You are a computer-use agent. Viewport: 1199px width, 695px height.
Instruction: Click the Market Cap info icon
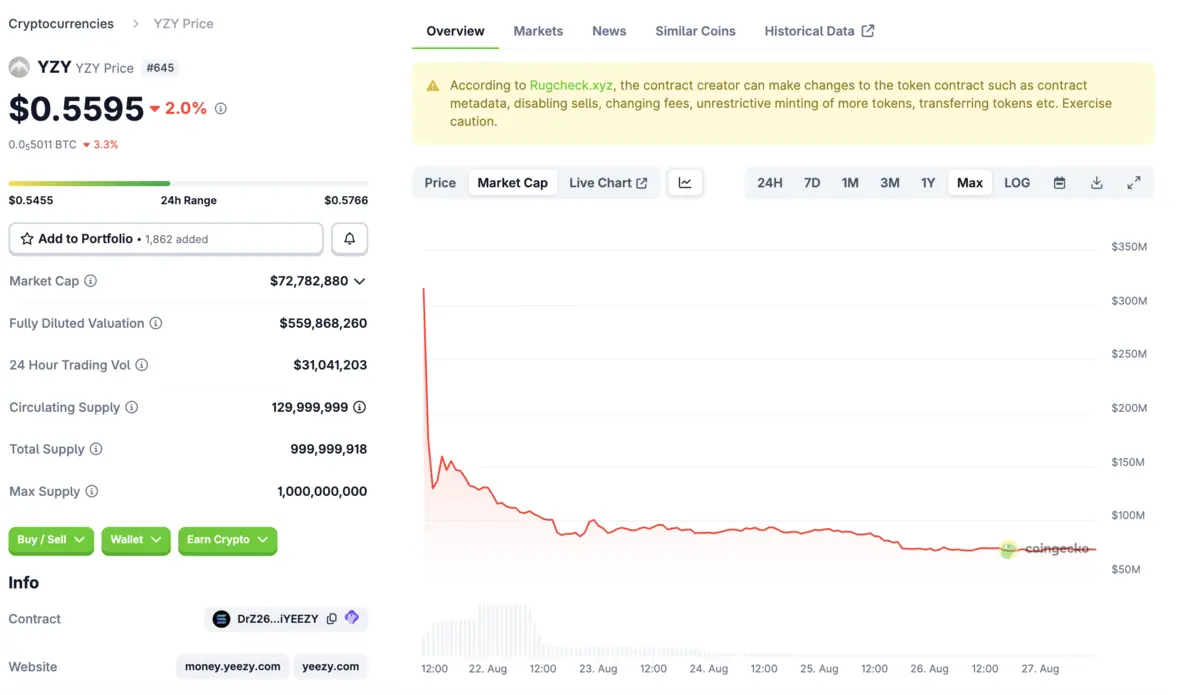click(91, 281)
